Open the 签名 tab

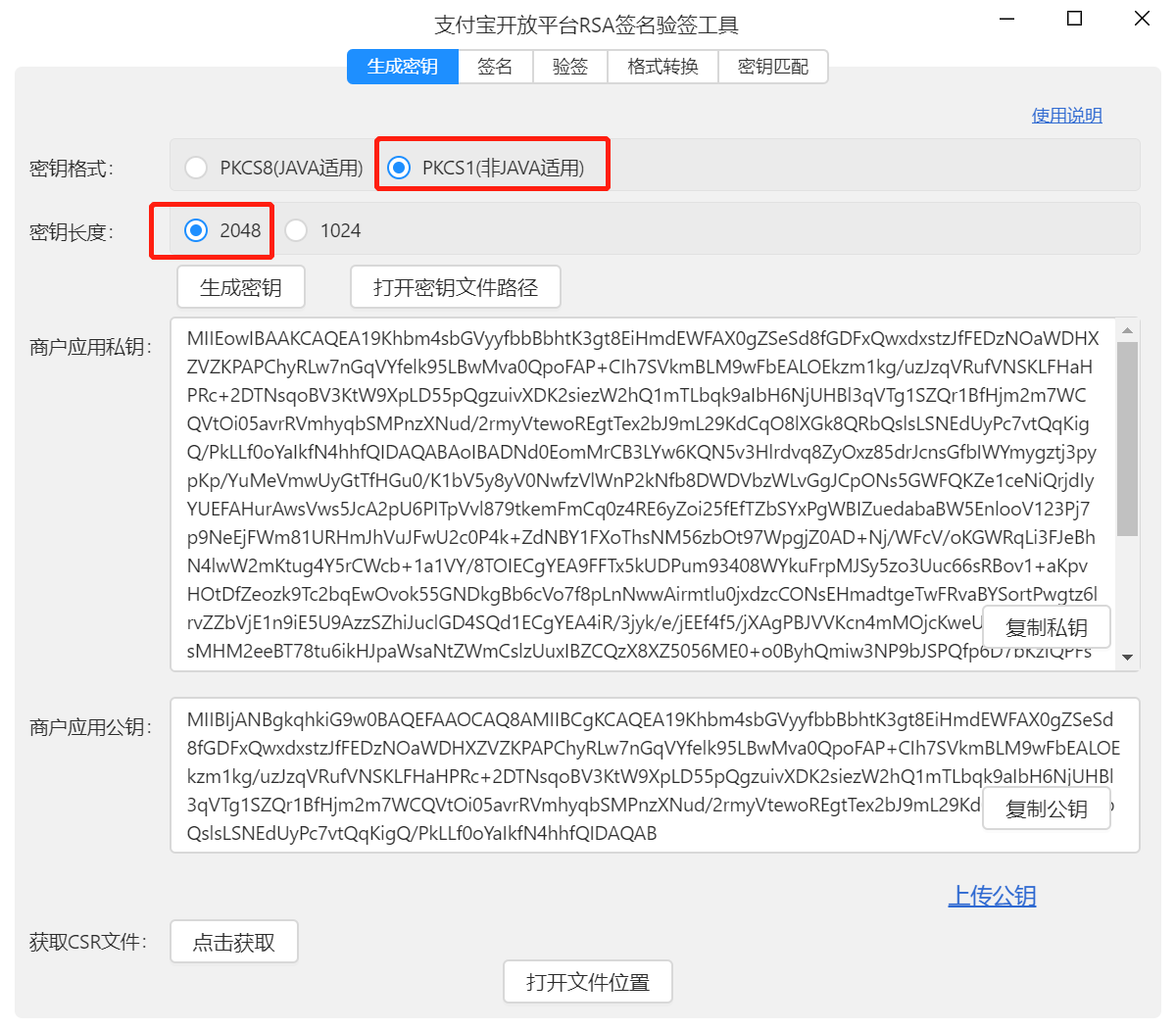(495, 67)
